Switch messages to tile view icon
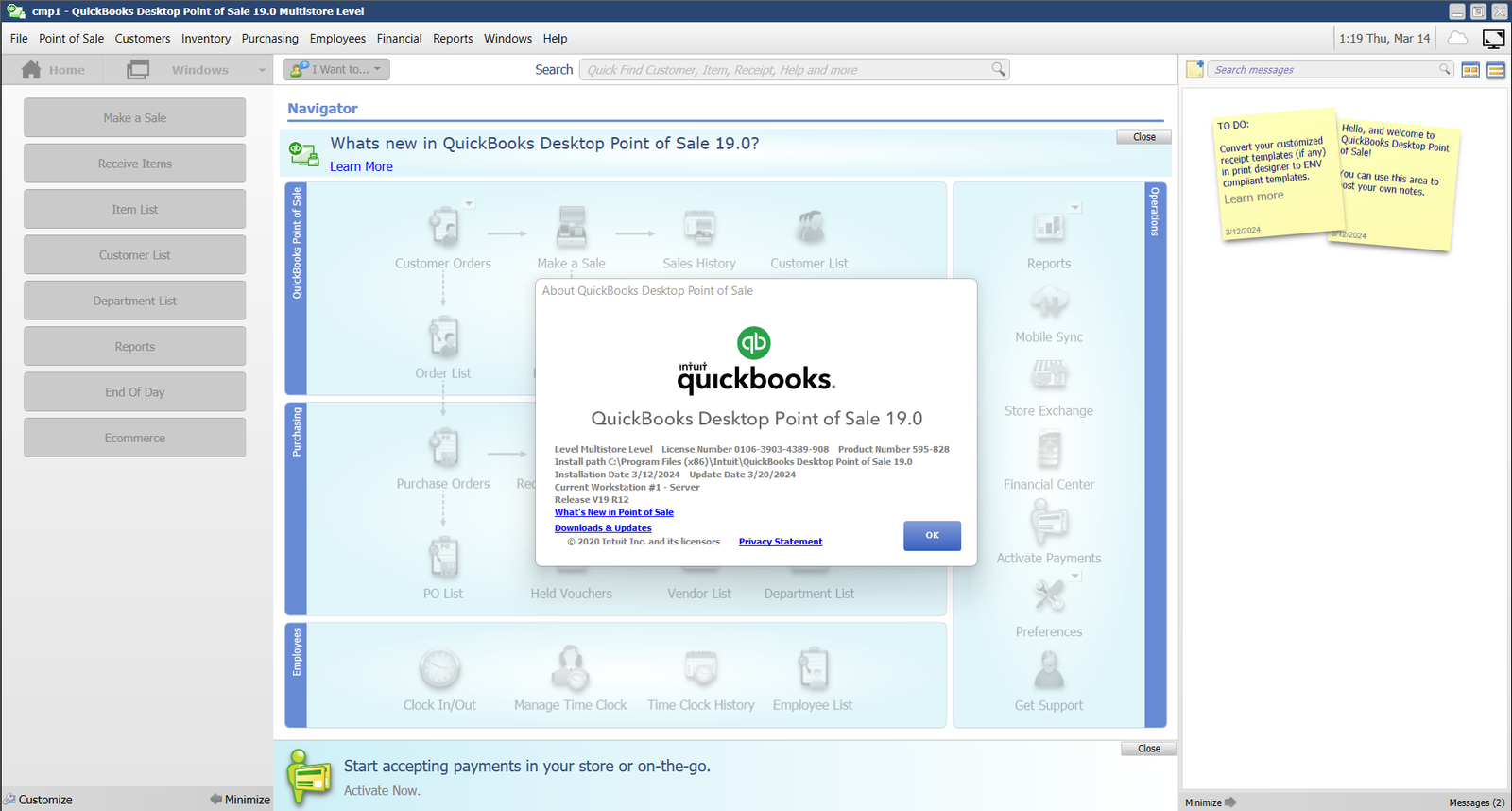 [x=1470, y=70]
